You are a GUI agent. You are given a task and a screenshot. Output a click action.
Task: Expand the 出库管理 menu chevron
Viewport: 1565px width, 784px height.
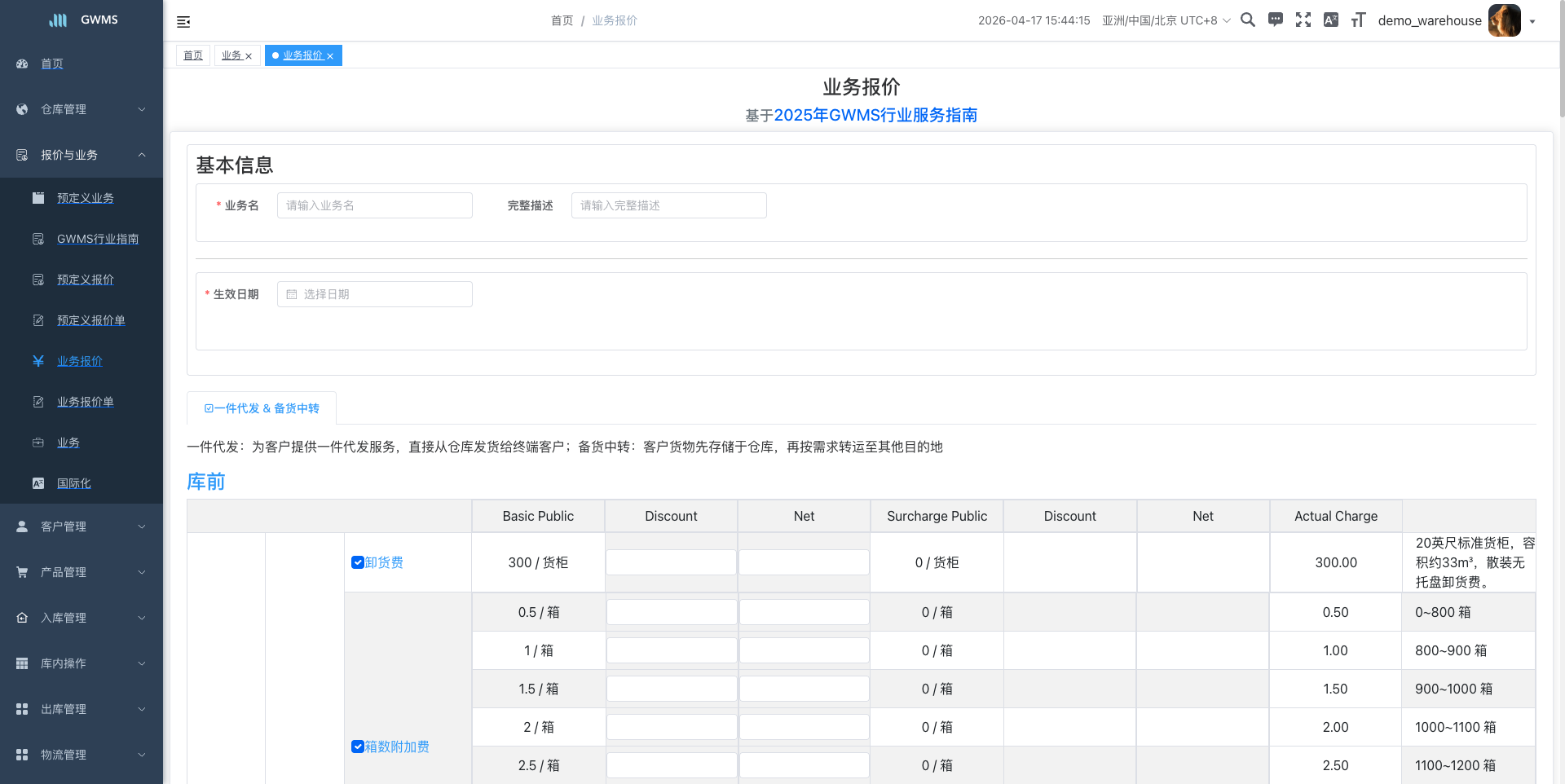click(x=142, y=709)
